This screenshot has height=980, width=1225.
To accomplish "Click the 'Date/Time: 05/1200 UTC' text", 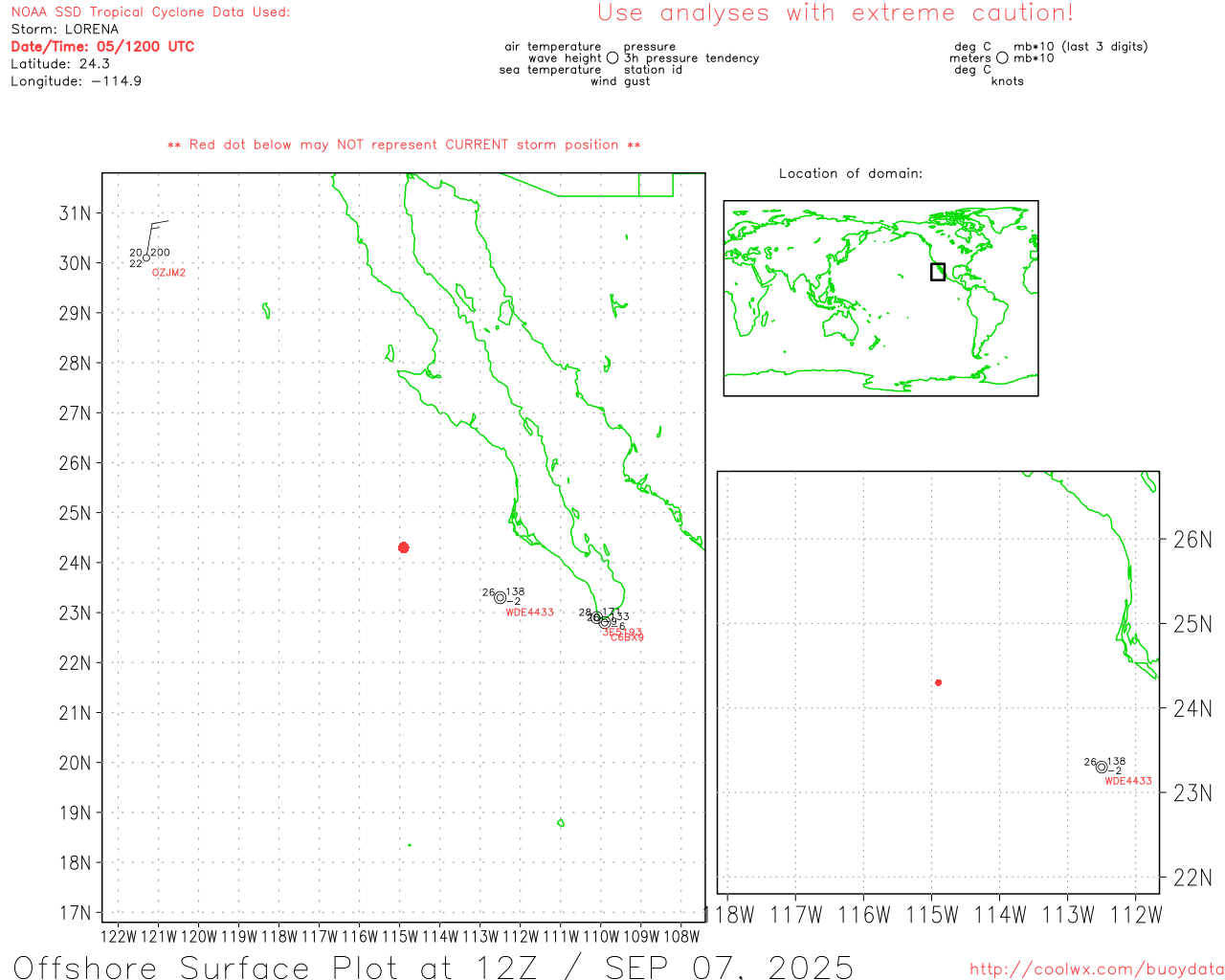I will (102, 47).
